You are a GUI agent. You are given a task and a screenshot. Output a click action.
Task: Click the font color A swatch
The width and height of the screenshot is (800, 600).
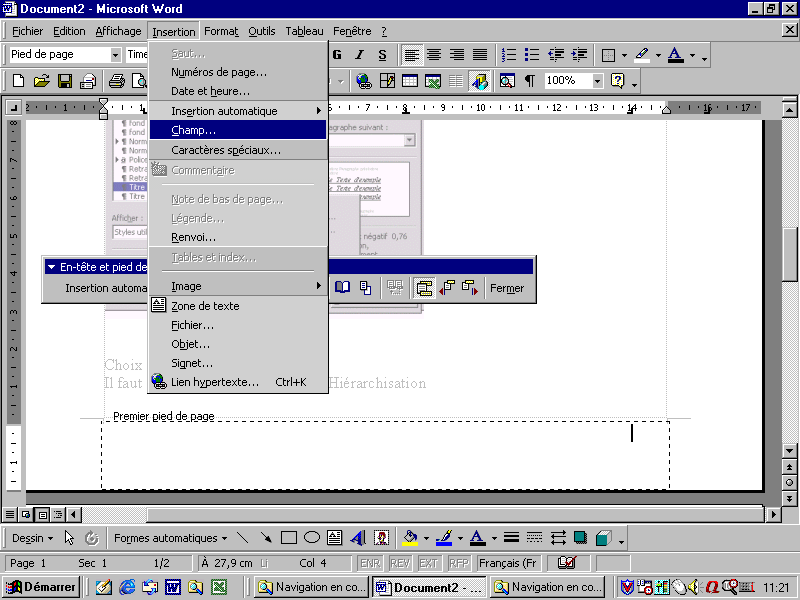click(676, 55)
